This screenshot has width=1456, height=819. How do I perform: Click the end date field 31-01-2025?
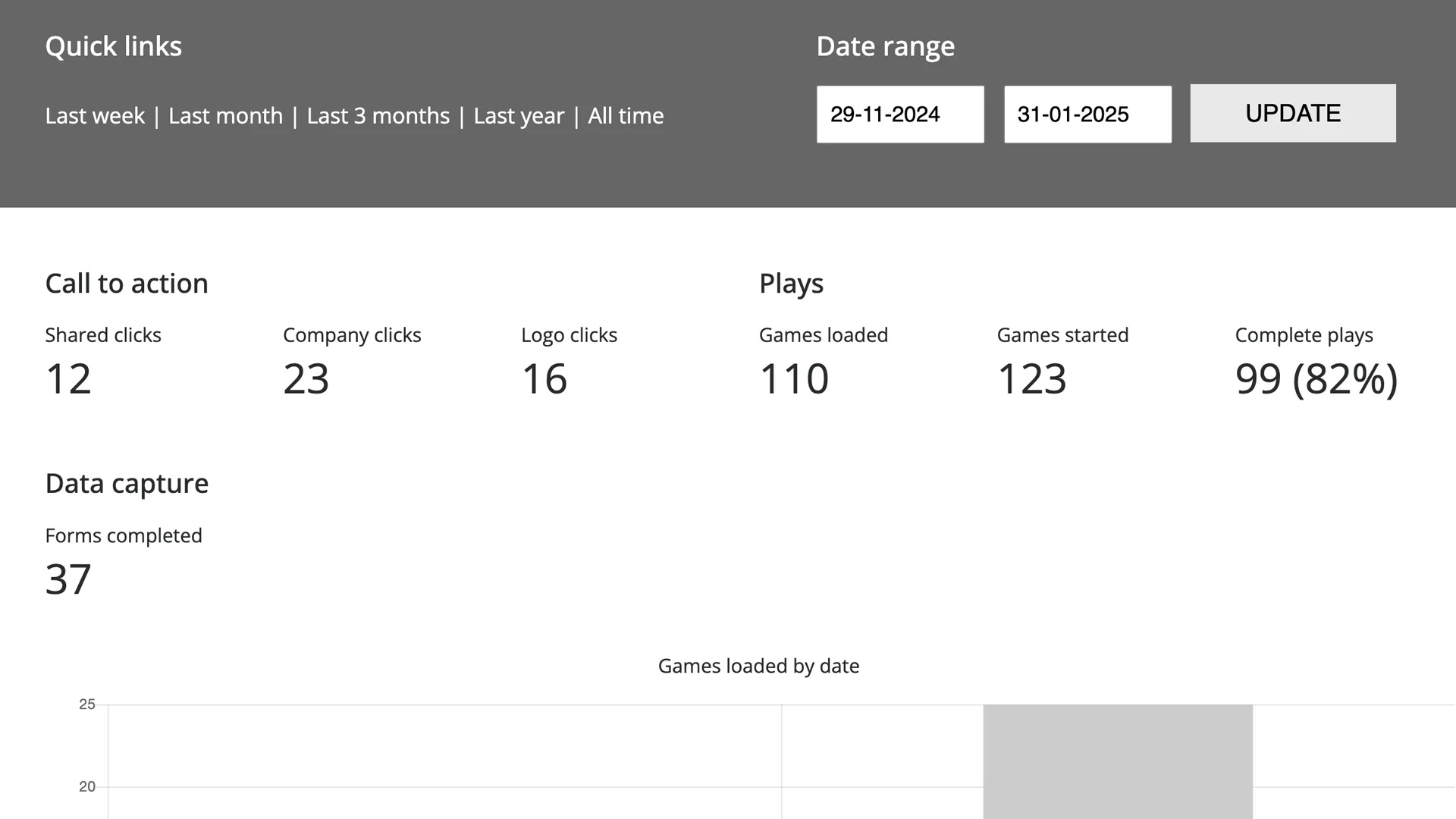[x=1087, y=115]
